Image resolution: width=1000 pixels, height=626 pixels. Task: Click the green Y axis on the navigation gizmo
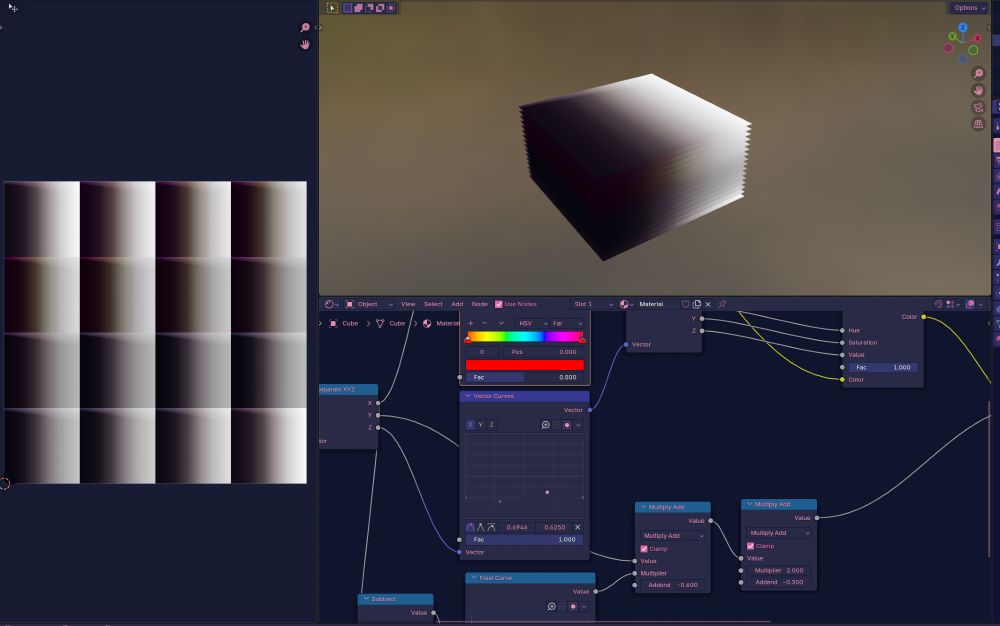pos(952,36)
